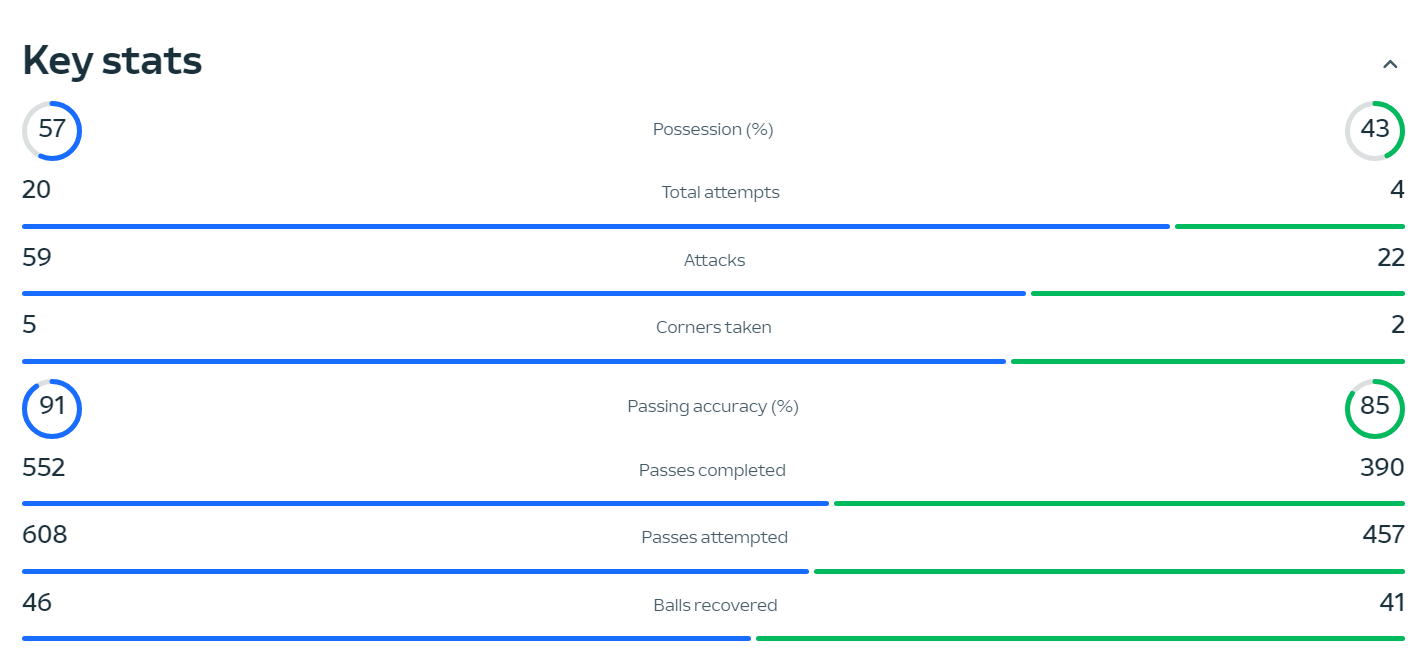The image size is (1428, 651).
Task: Click the blue 91 passing accuracy circle
Action: (52, 408)
